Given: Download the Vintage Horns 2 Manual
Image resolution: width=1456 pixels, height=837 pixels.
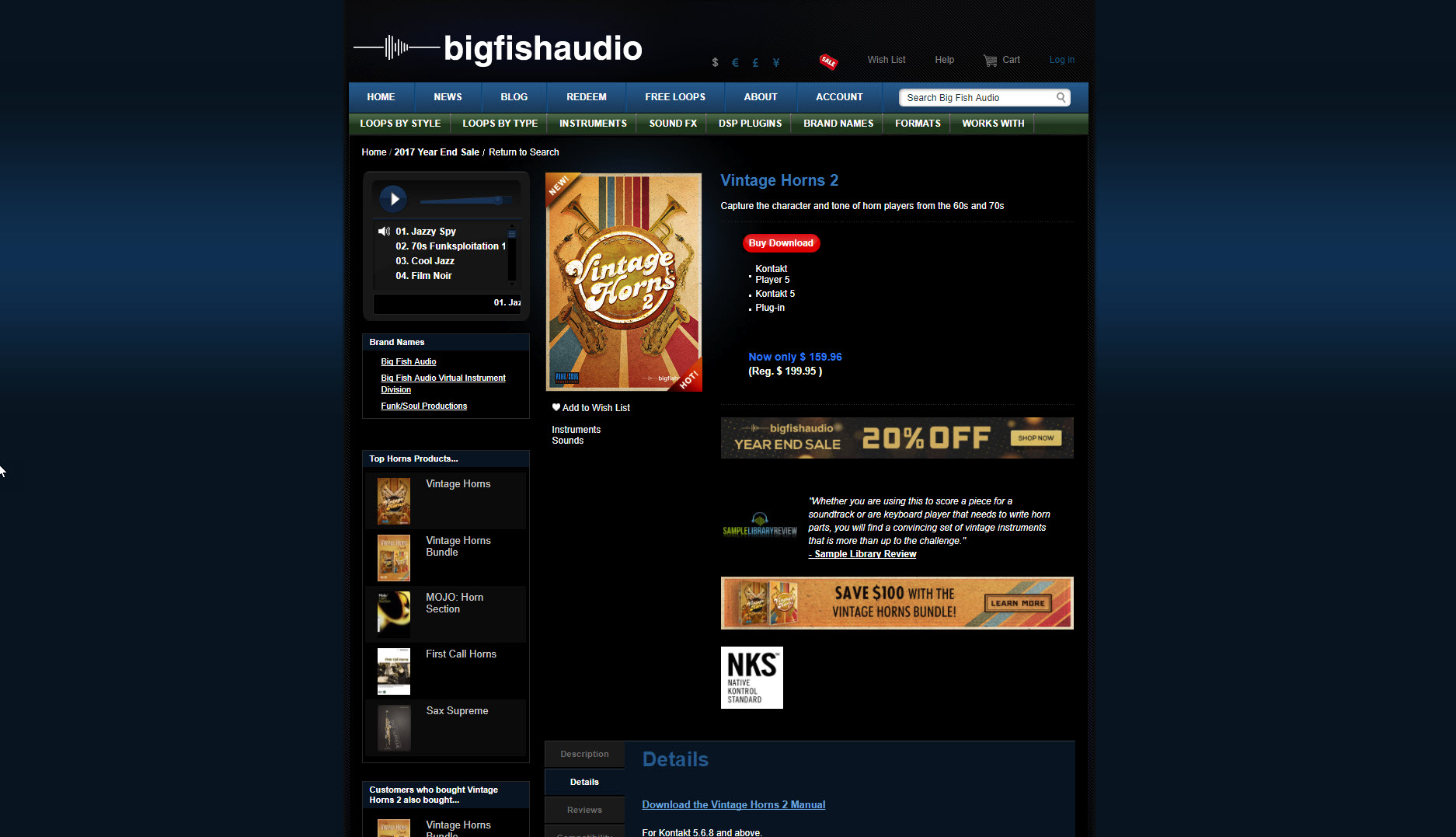Looking at the screenshot, I should 733,805.
